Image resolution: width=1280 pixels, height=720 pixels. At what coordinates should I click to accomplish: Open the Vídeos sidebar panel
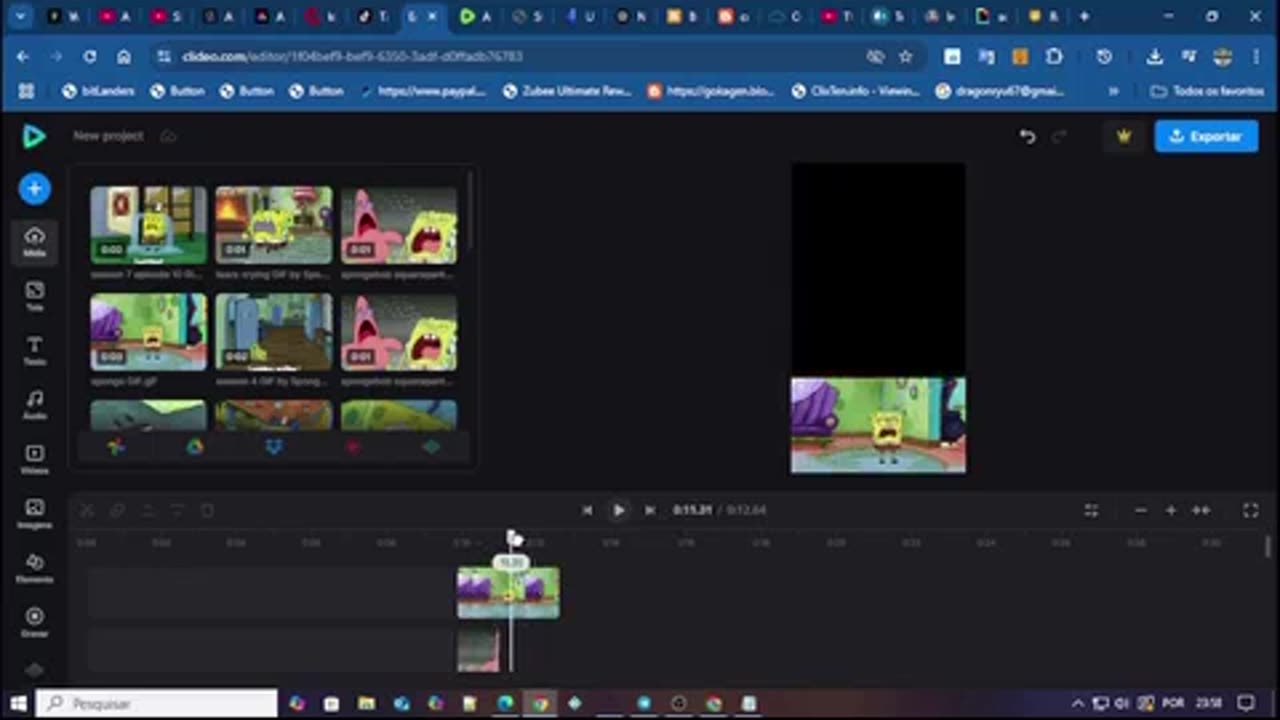[x=34, y=459]
